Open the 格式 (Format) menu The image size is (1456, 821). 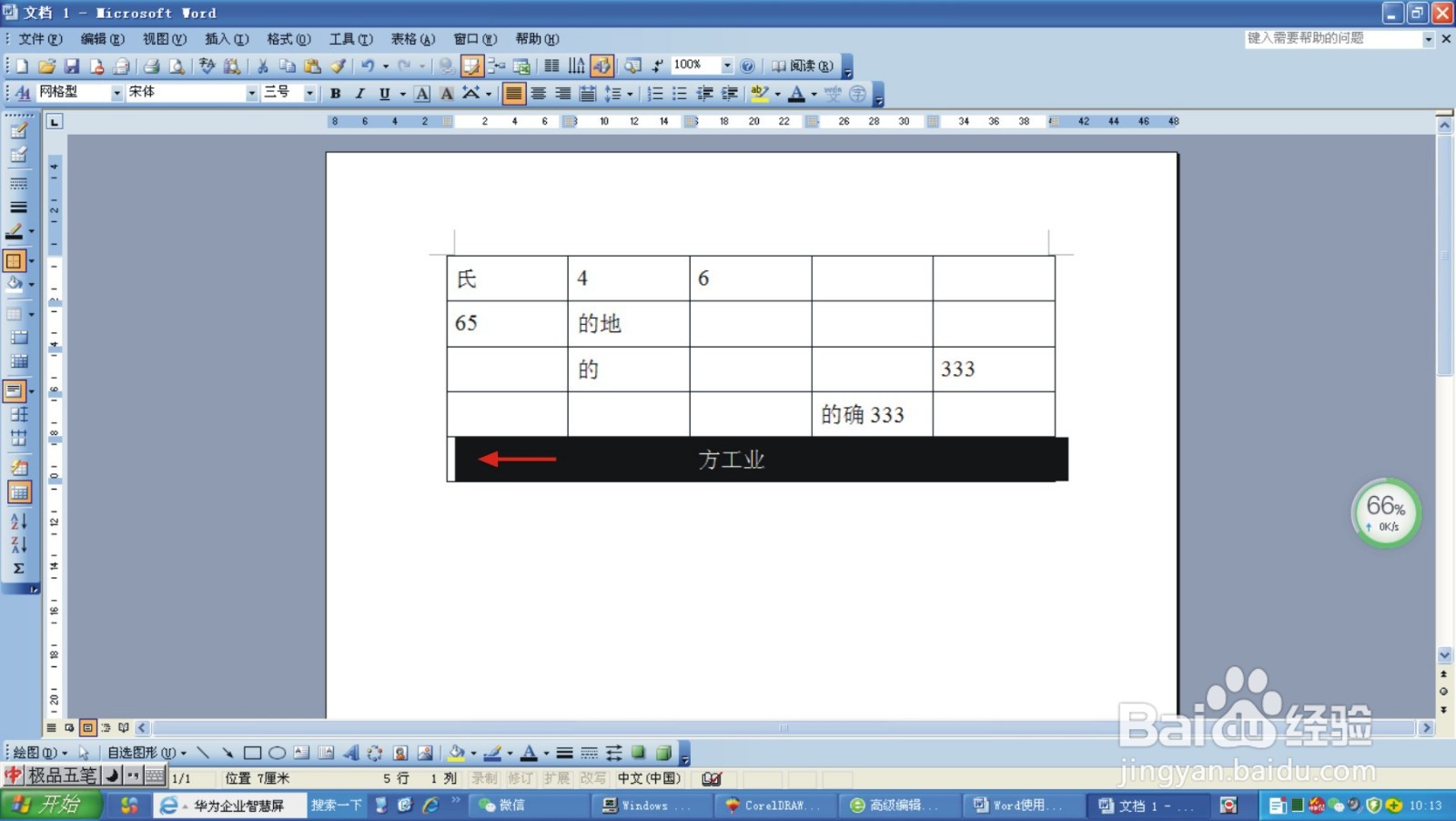288,39
